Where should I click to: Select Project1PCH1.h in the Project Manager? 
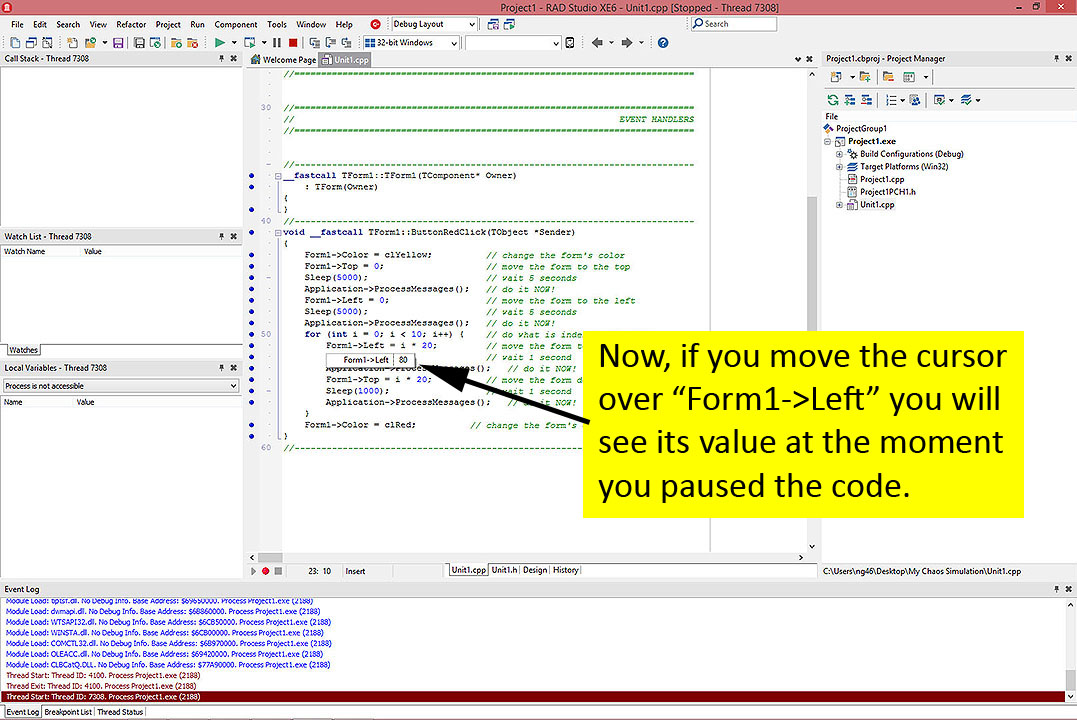click(x=887, y=192)
